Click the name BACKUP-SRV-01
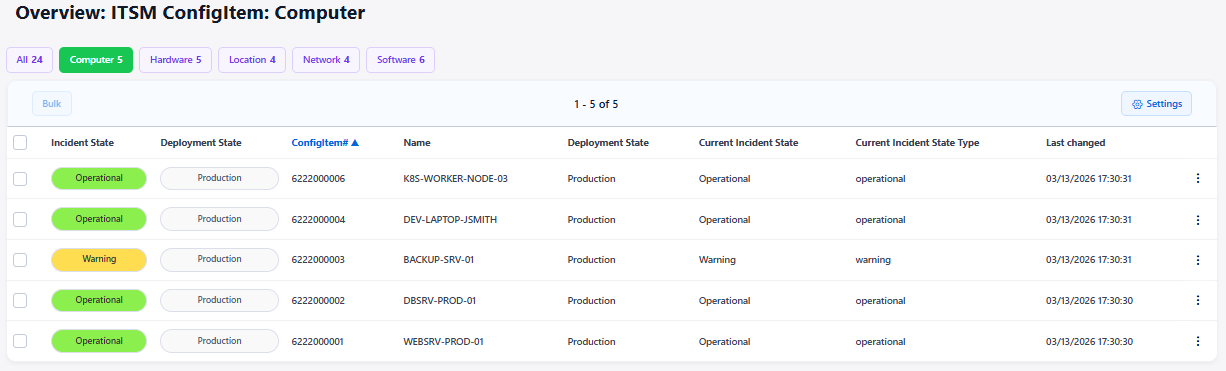This screenshot has width=1226, height=371. pos(438,260)
